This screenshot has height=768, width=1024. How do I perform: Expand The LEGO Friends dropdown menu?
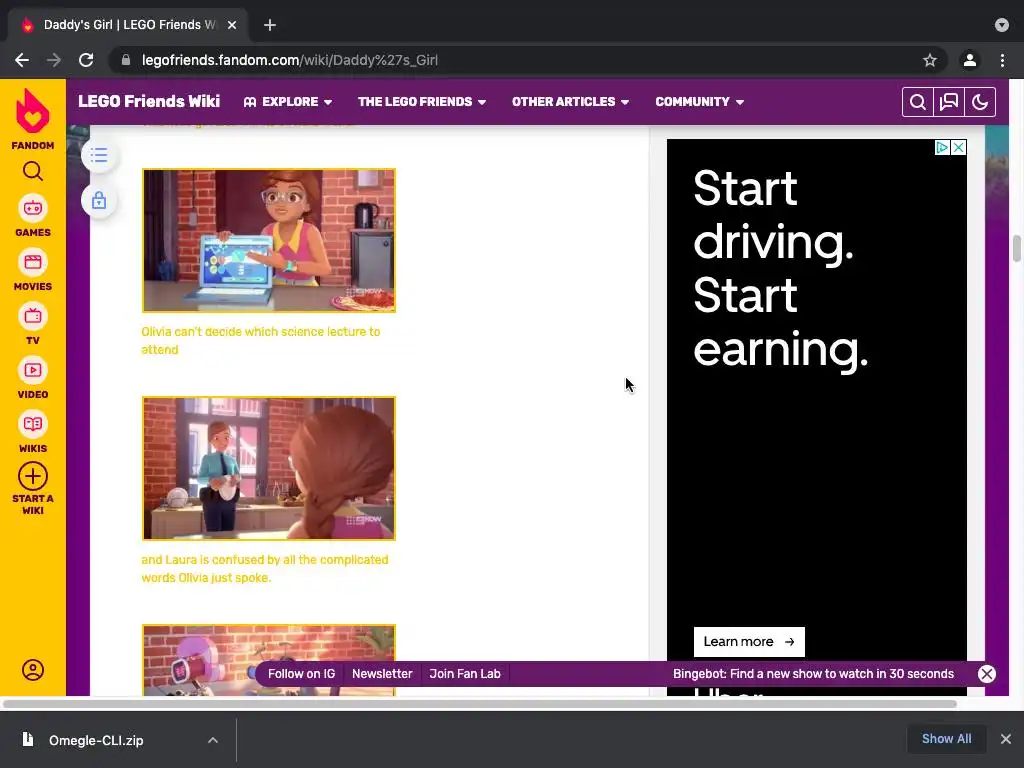tap(422, 102)
